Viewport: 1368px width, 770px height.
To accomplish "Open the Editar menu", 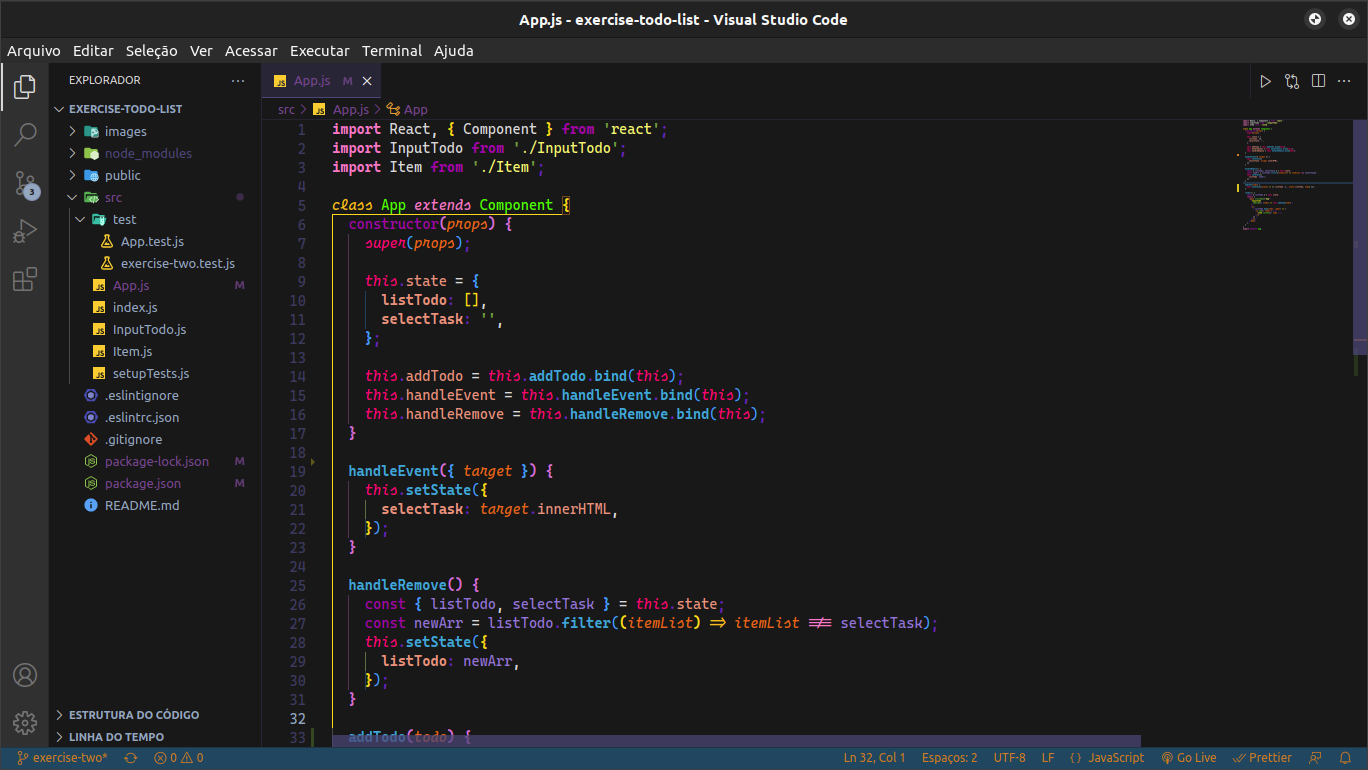I will (93, 50).
